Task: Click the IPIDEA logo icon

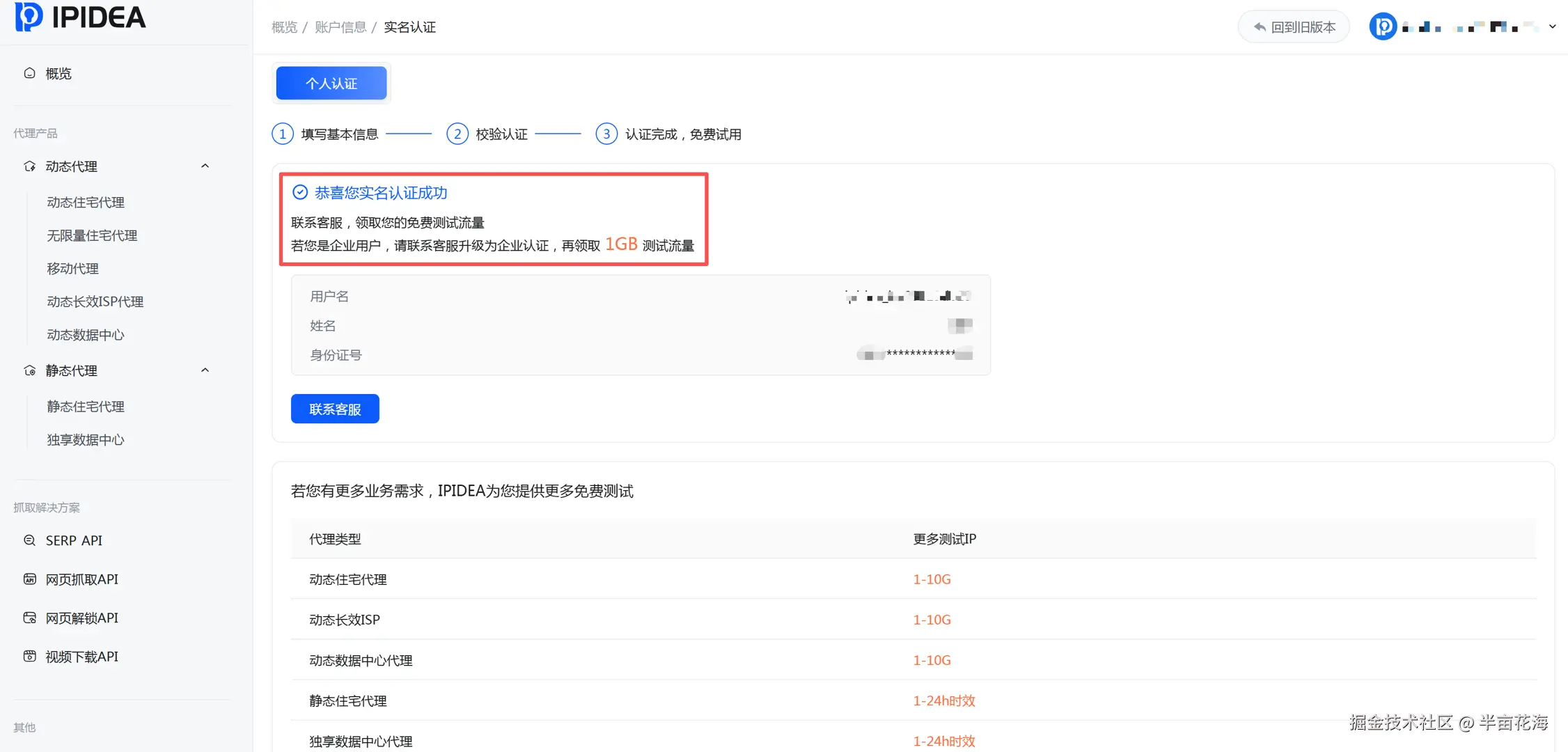Action: click(29, 16)
